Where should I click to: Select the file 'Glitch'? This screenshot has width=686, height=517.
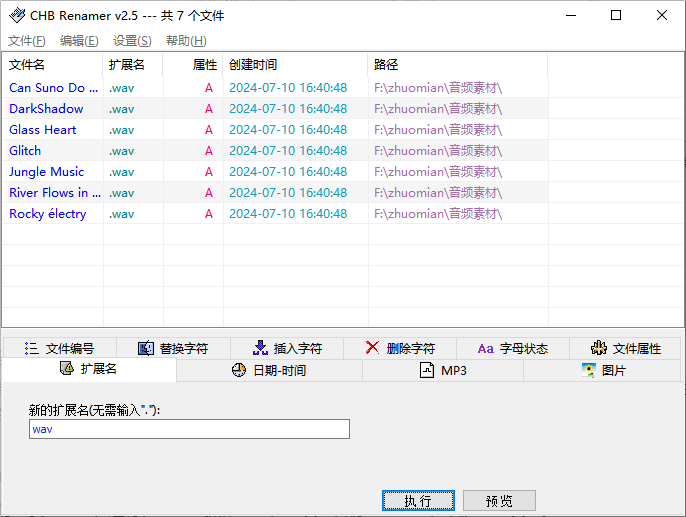tap(25, 150)
